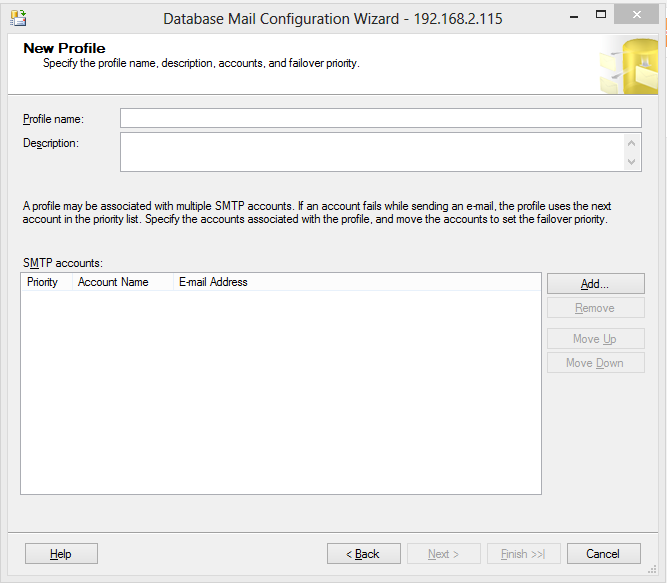
Task: Open the wizard Help
Action: (61, 554)
